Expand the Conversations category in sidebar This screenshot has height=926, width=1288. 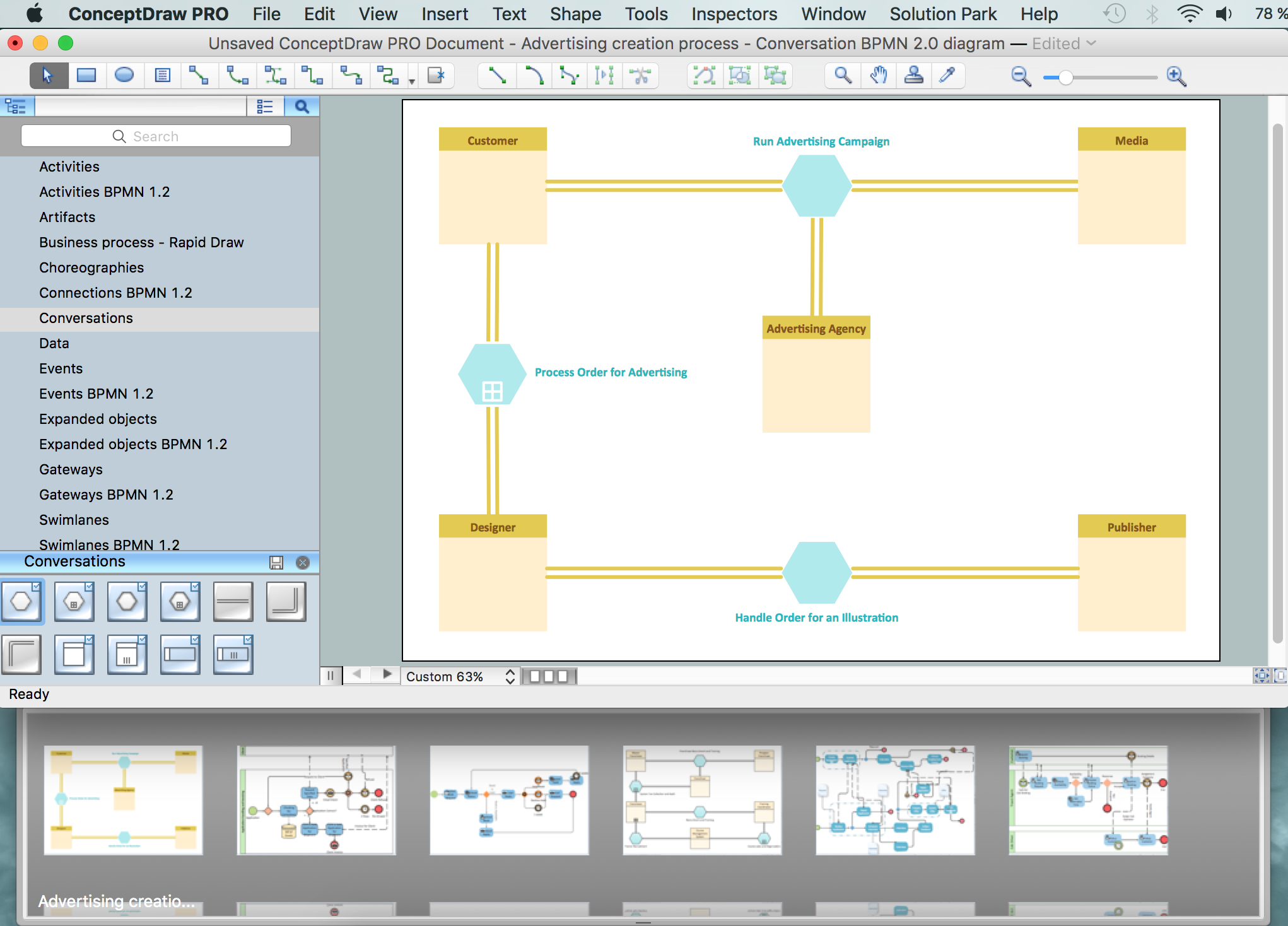(85, 318)
